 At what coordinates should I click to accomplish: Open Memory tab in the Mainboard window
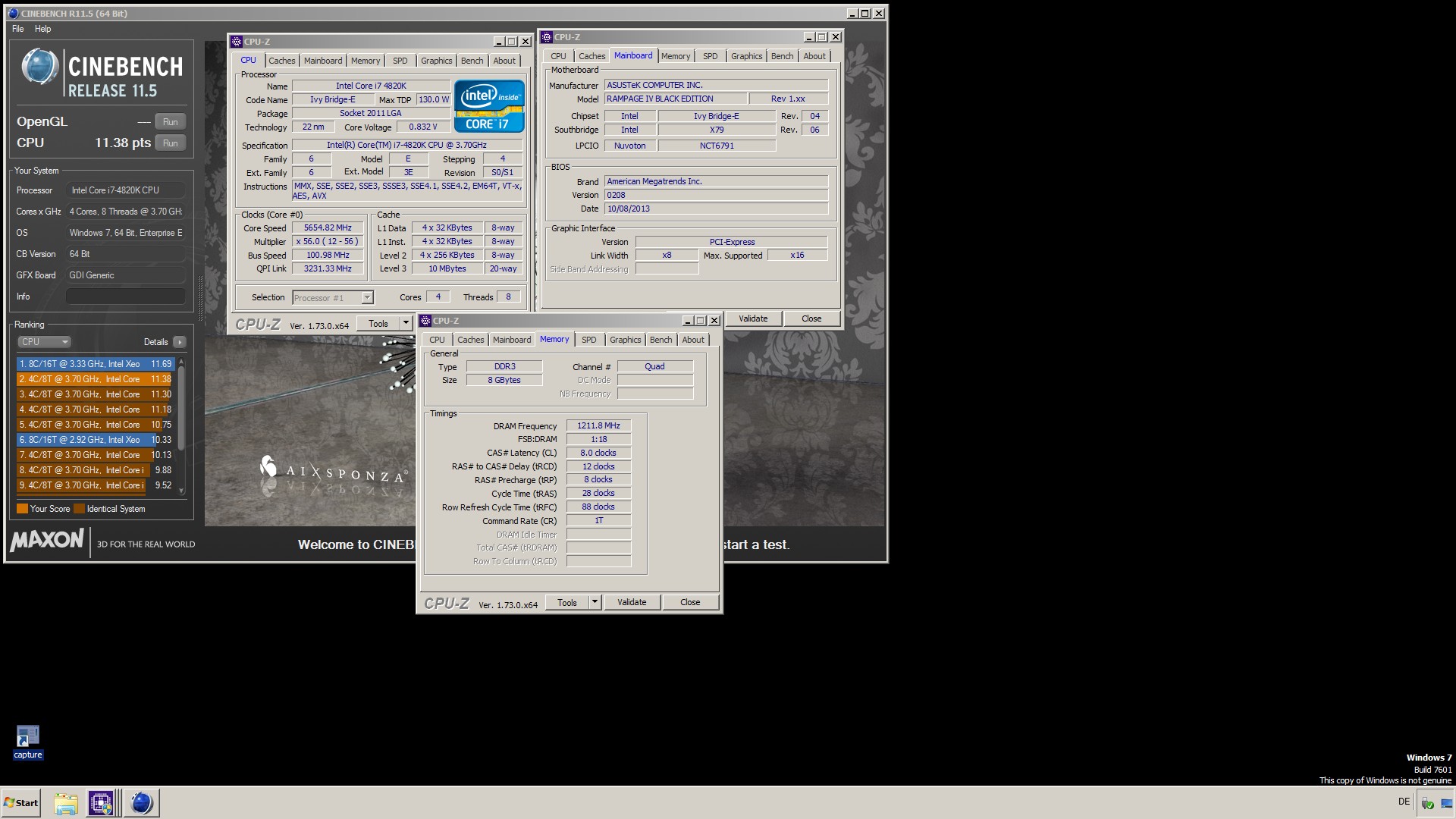point(676,56)
